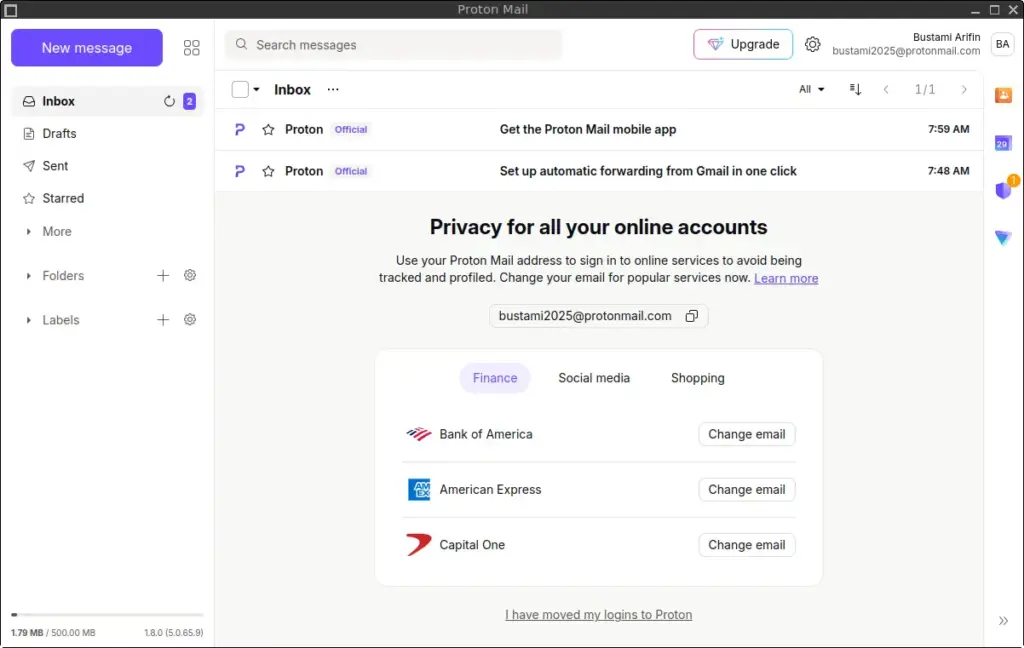Click Proton logo on 7:48 AM email
1024x648 pixels.
[240, 171]
